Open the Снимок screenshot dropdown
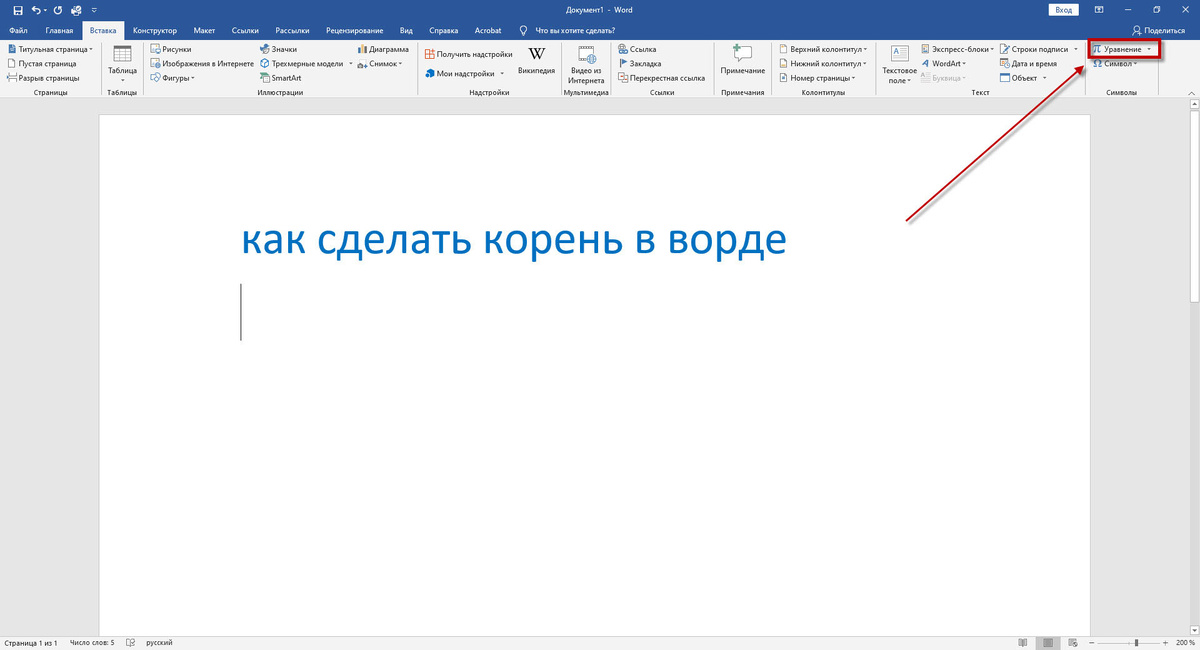The height and width of the screenshot is (650, 1200). click(x=379, y=63)
